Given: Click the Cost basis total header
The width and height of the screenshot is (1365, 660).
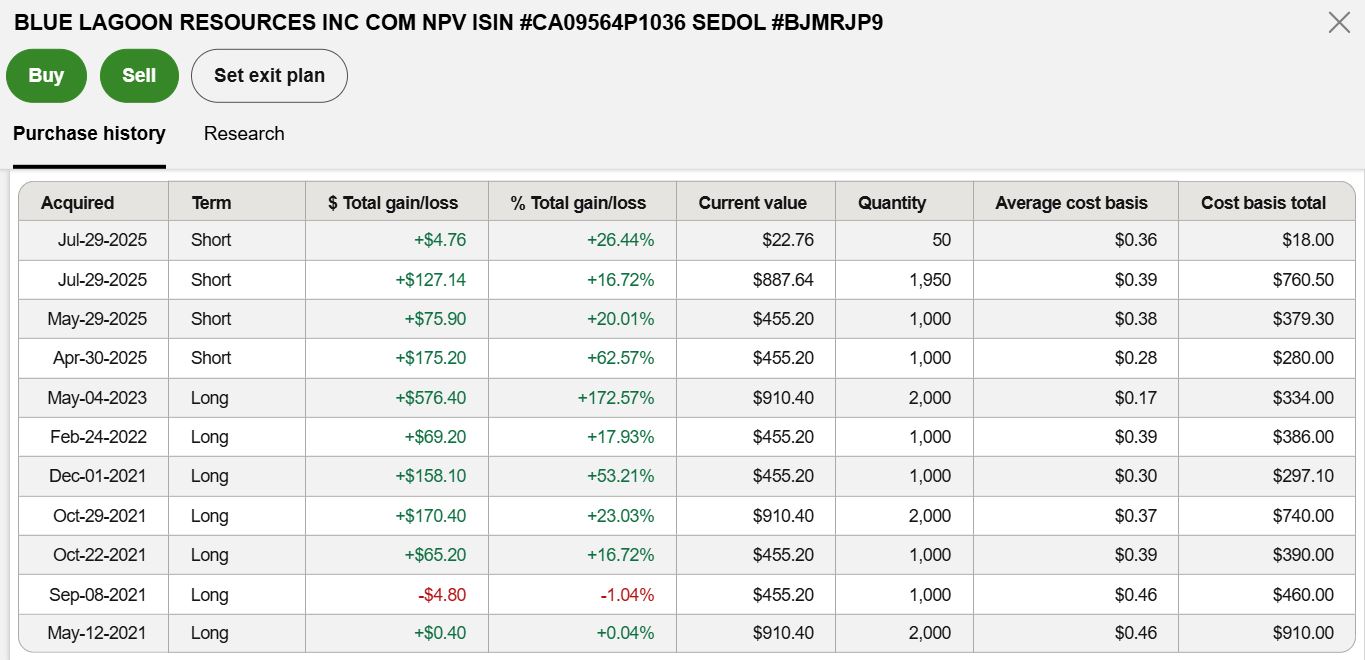Looking at the screenshot, I should (1263, 202).
